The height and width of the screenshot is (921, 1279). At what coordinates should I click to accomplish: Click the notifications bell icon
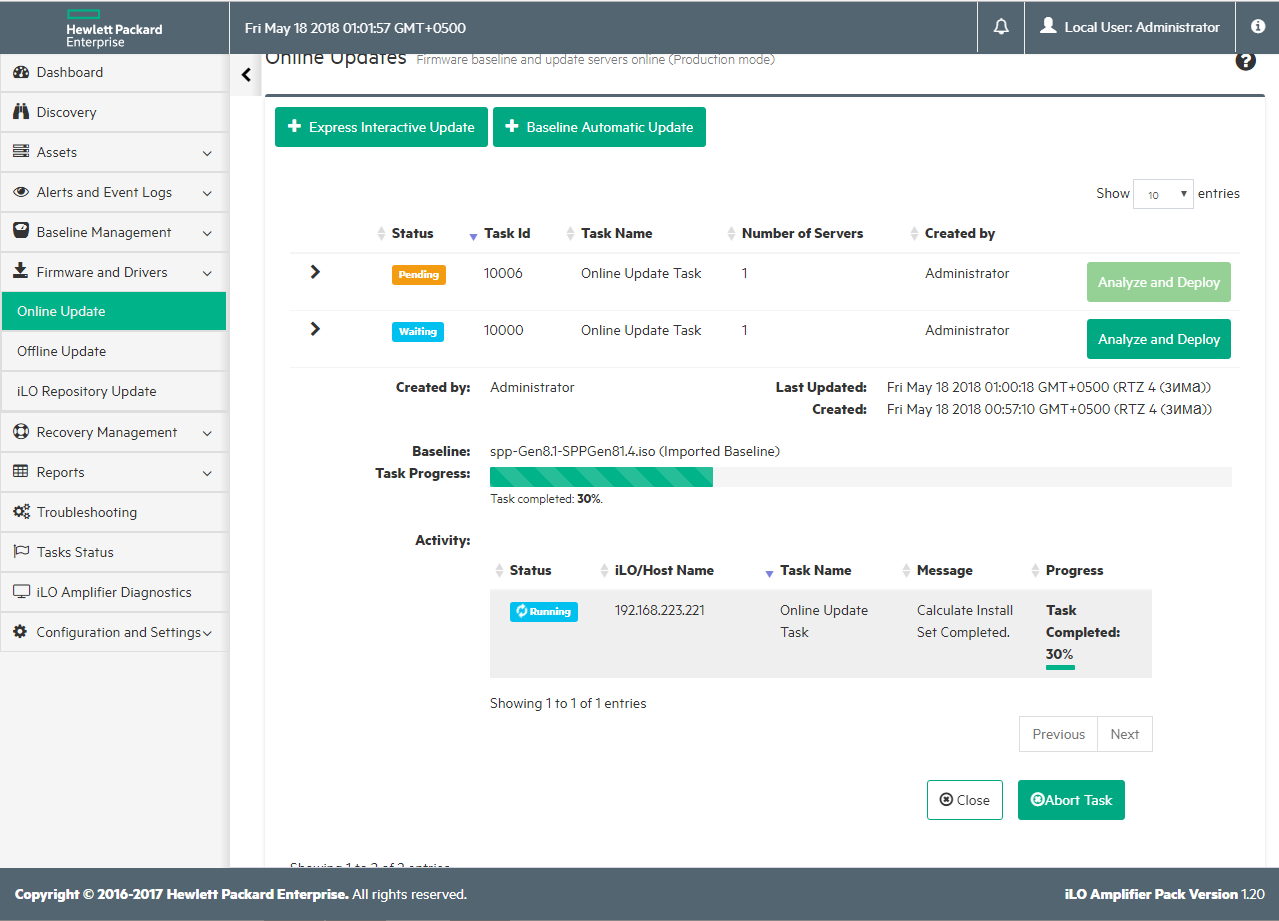1001,27
